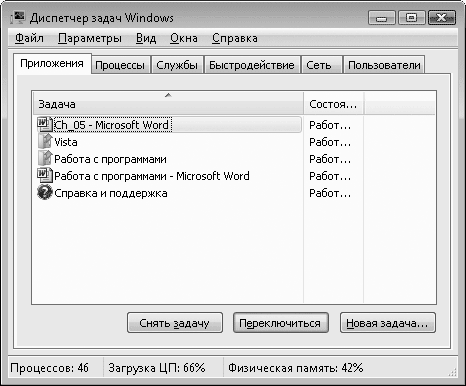Screen dimensions: 466x386
Task: Select the Word icon beside Ch_05
Action: [x=45, y=125]
